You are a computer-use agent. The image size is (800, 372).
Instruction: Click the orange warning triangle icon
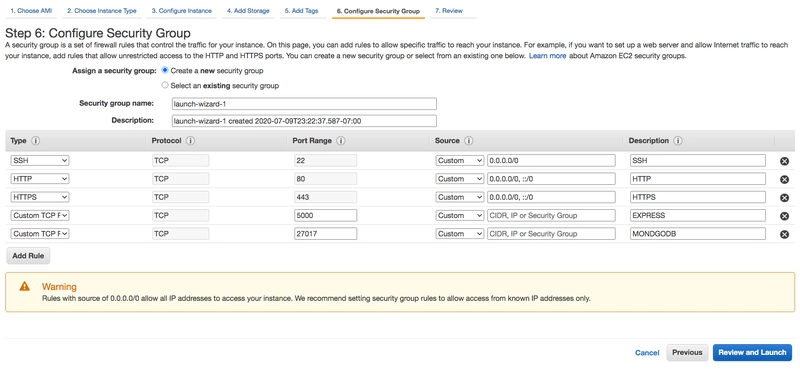(x=24, y=287)
